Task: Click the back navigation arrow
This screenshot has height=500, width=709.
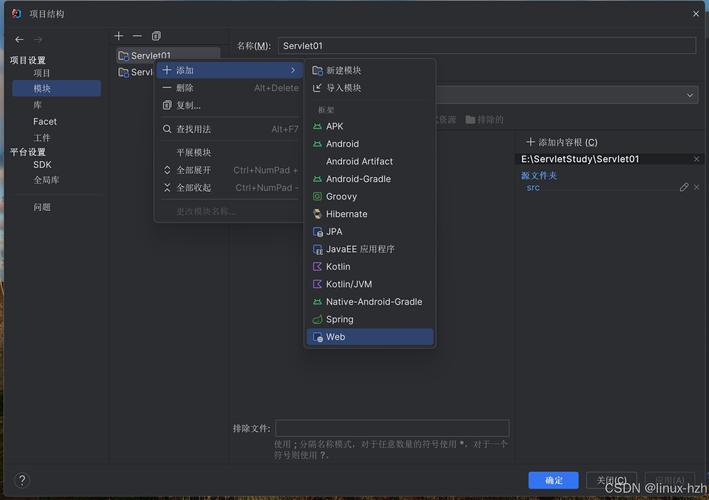Action: click(19, 40)
